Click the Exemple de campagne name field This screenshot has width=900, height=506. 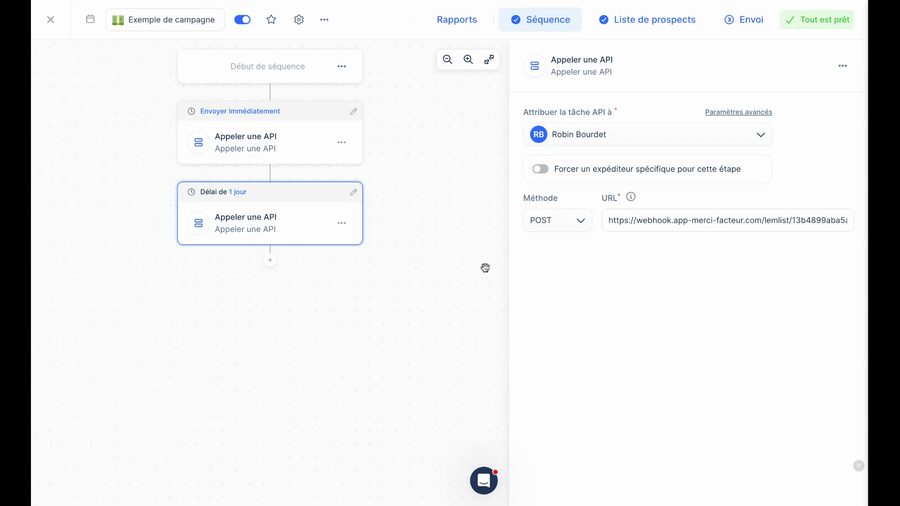(x=165, y=20)
